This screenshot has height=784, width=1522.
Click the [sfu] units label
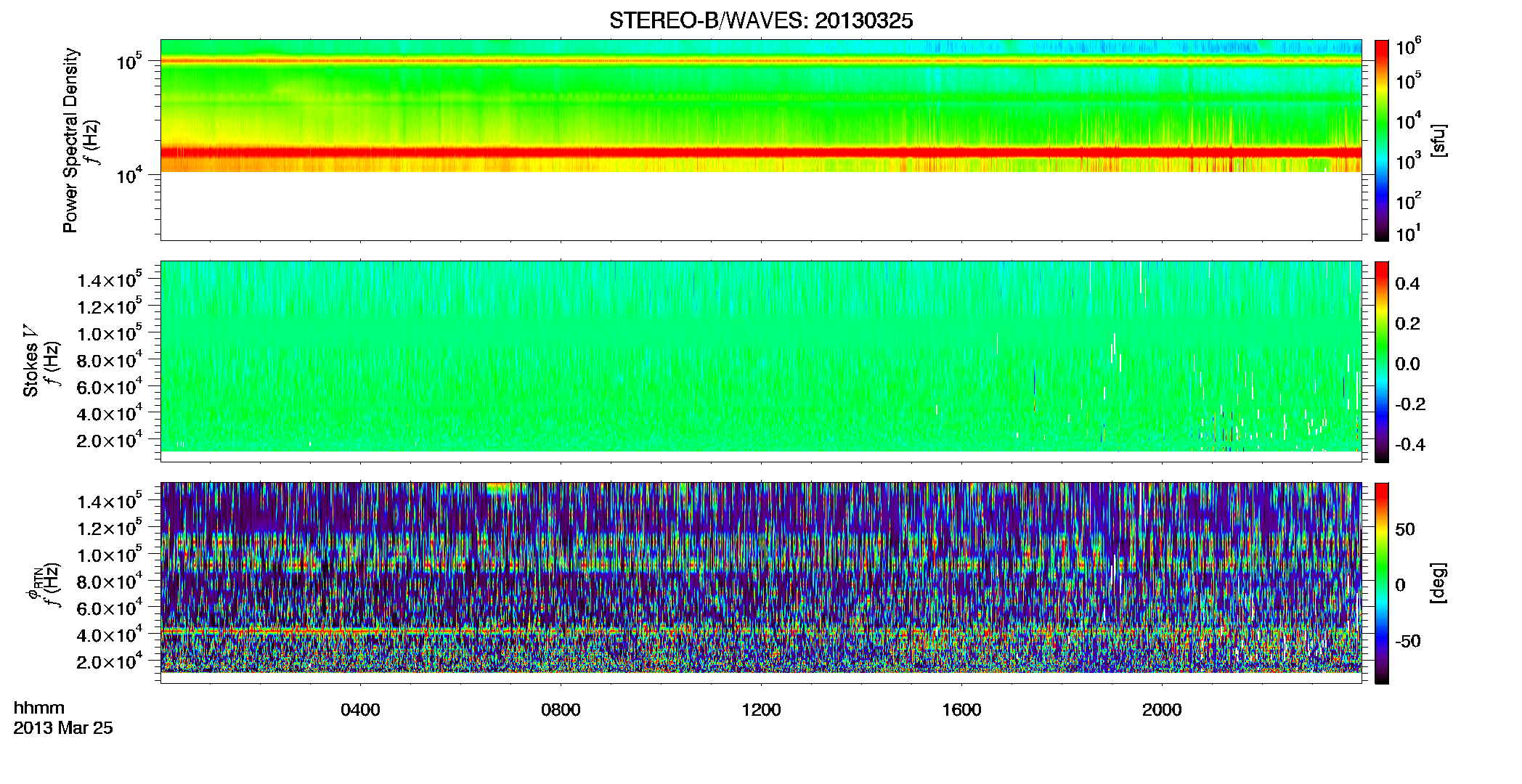point(1438,140)
